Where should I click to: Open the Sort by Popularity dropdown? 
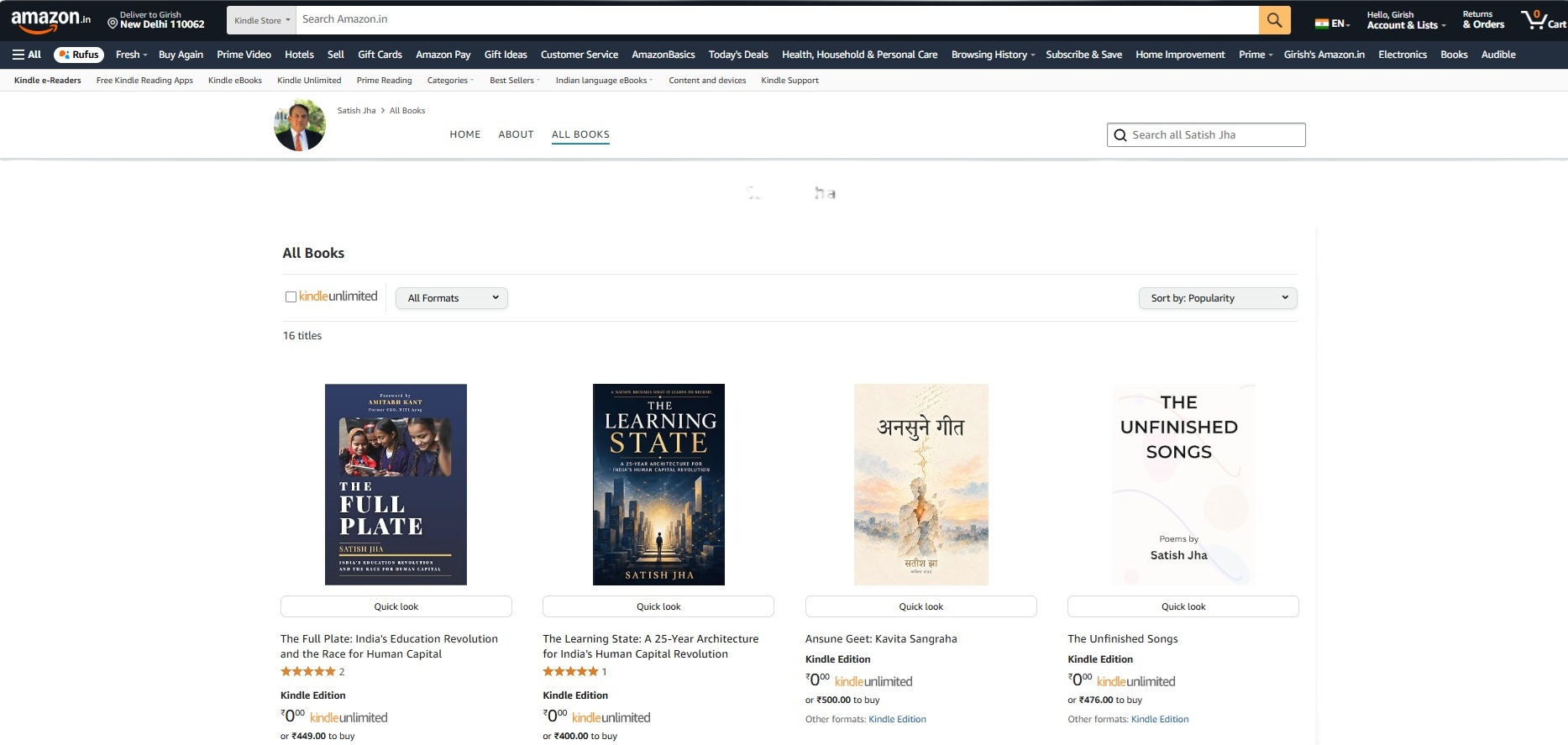coord(1218,298)
